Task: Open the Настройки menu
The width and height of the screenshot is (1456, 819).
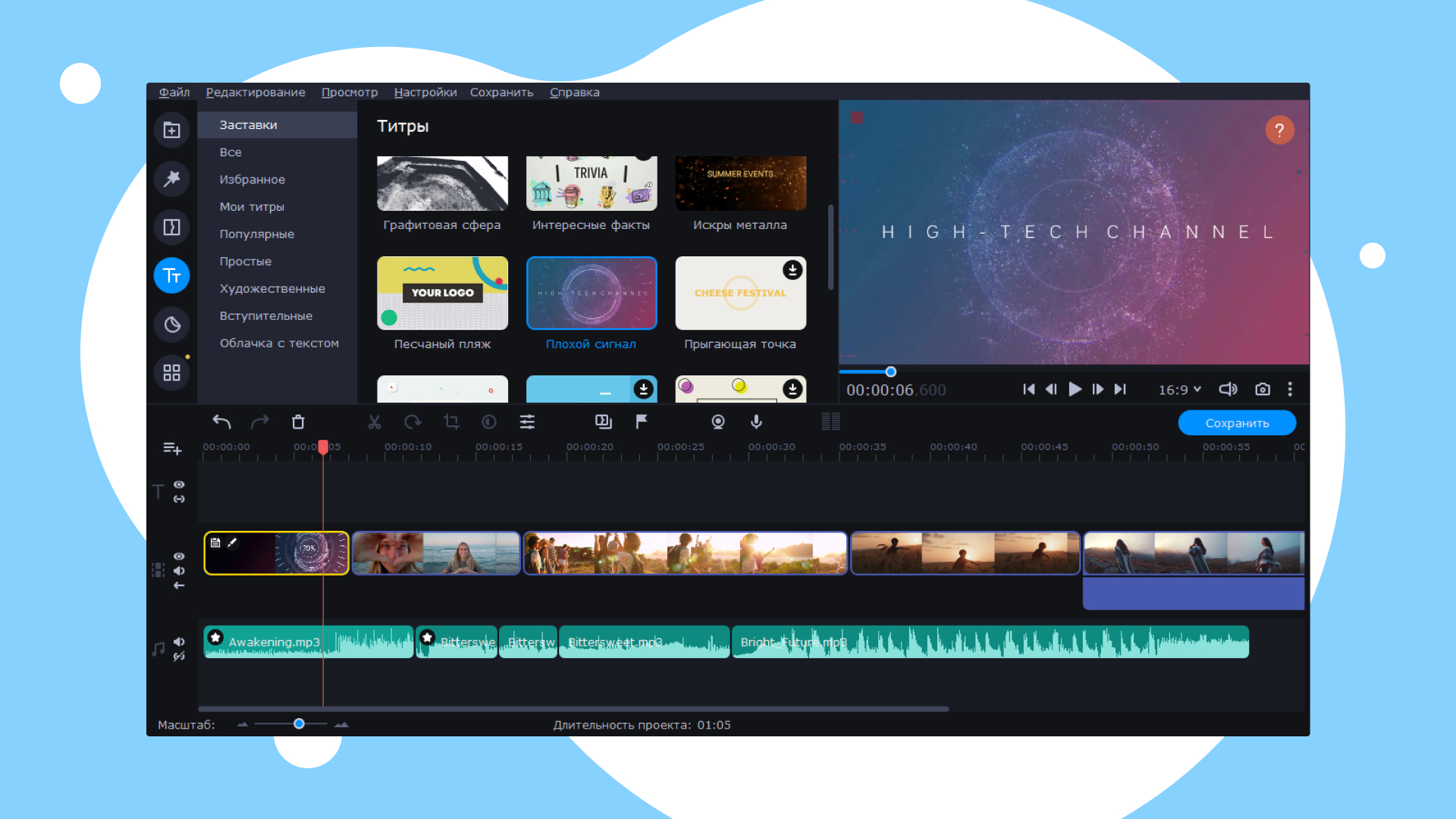Action: 425,92
